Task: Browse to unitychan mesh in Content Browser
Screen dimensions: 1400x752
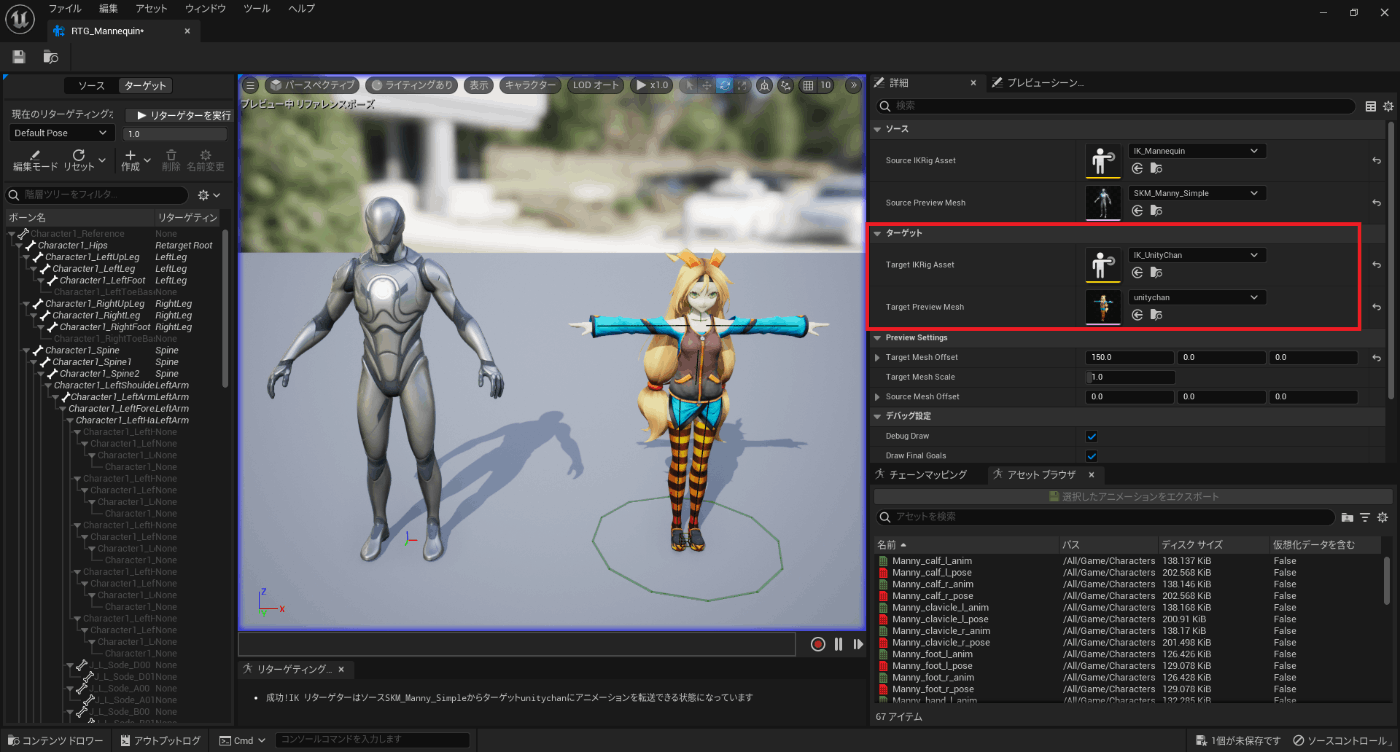Action: point(1155,314)
